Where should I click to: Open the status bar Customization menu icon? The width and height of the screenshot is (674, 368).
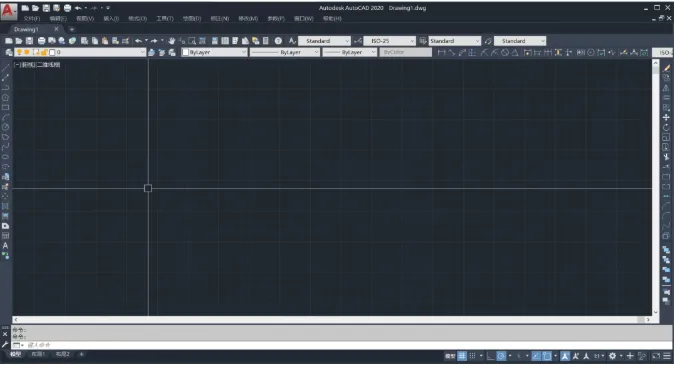667,356
